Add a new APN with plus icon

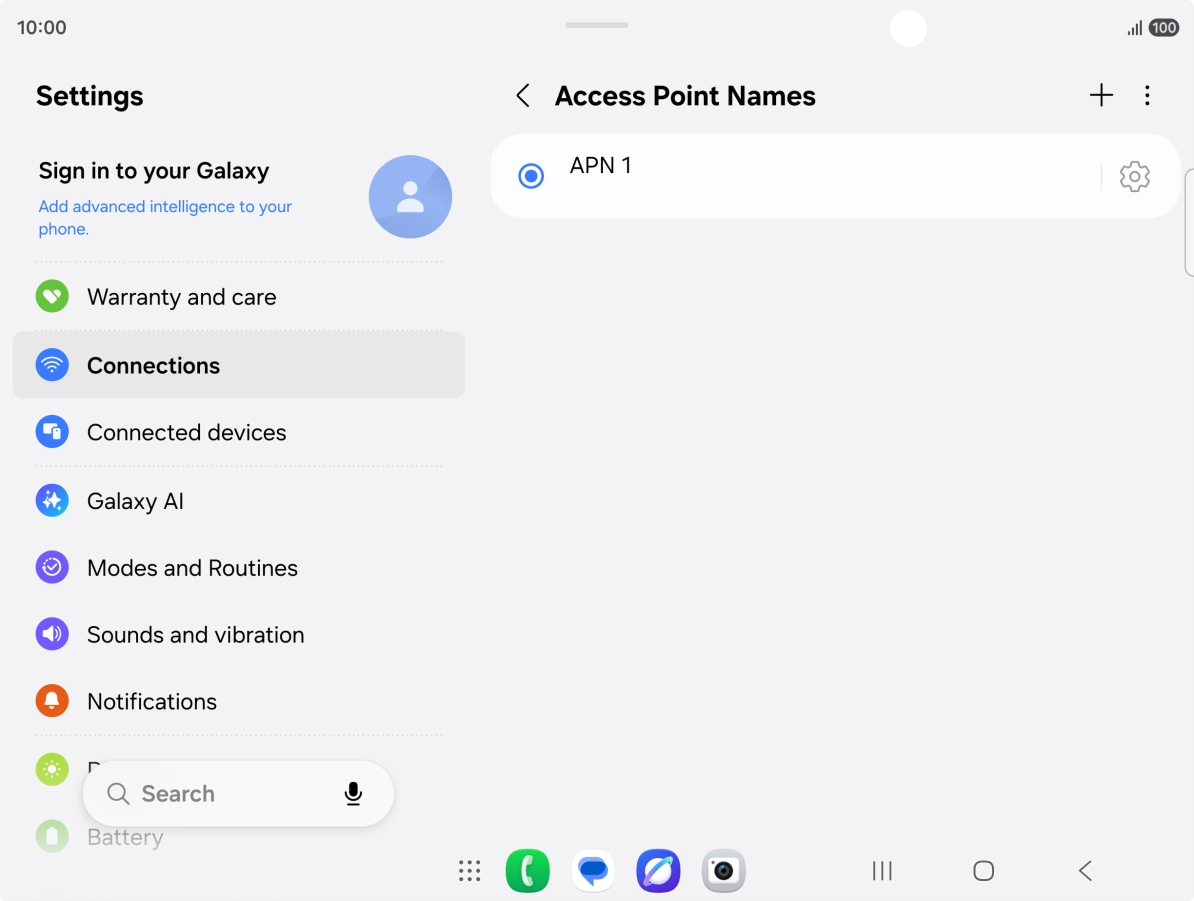(x=1101, y=95)
